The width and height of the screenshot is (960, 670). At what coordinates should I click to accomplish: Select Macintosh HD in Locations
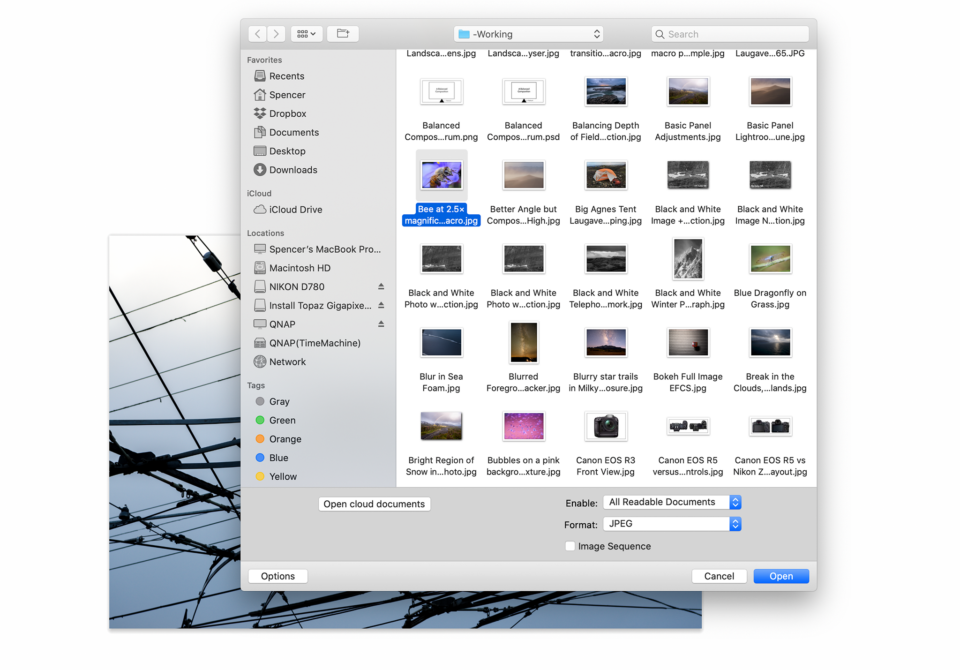click(x=299, y=268)
